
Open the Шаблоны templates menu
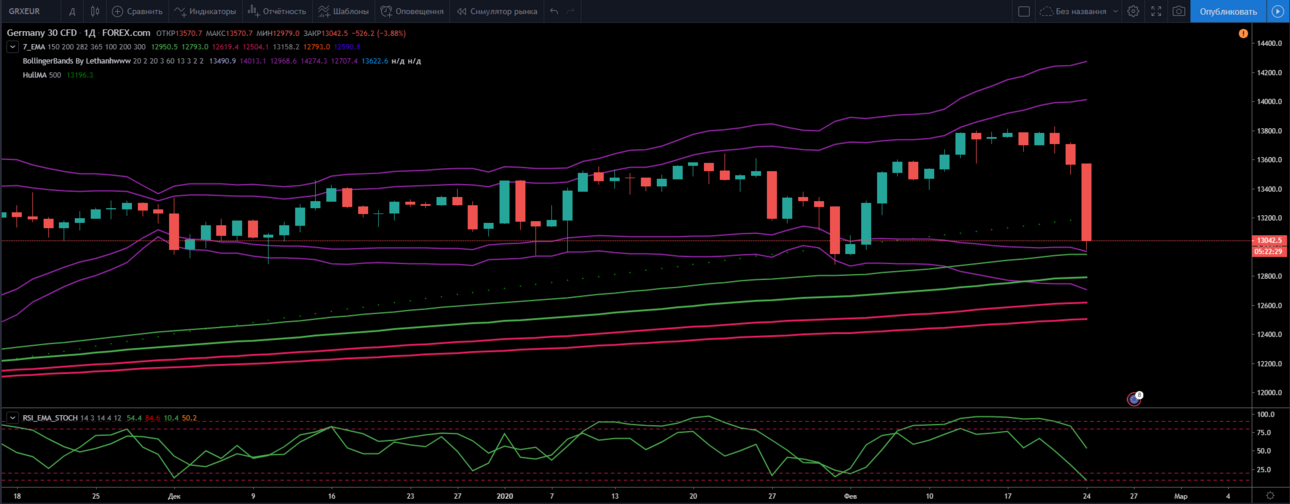343,11
